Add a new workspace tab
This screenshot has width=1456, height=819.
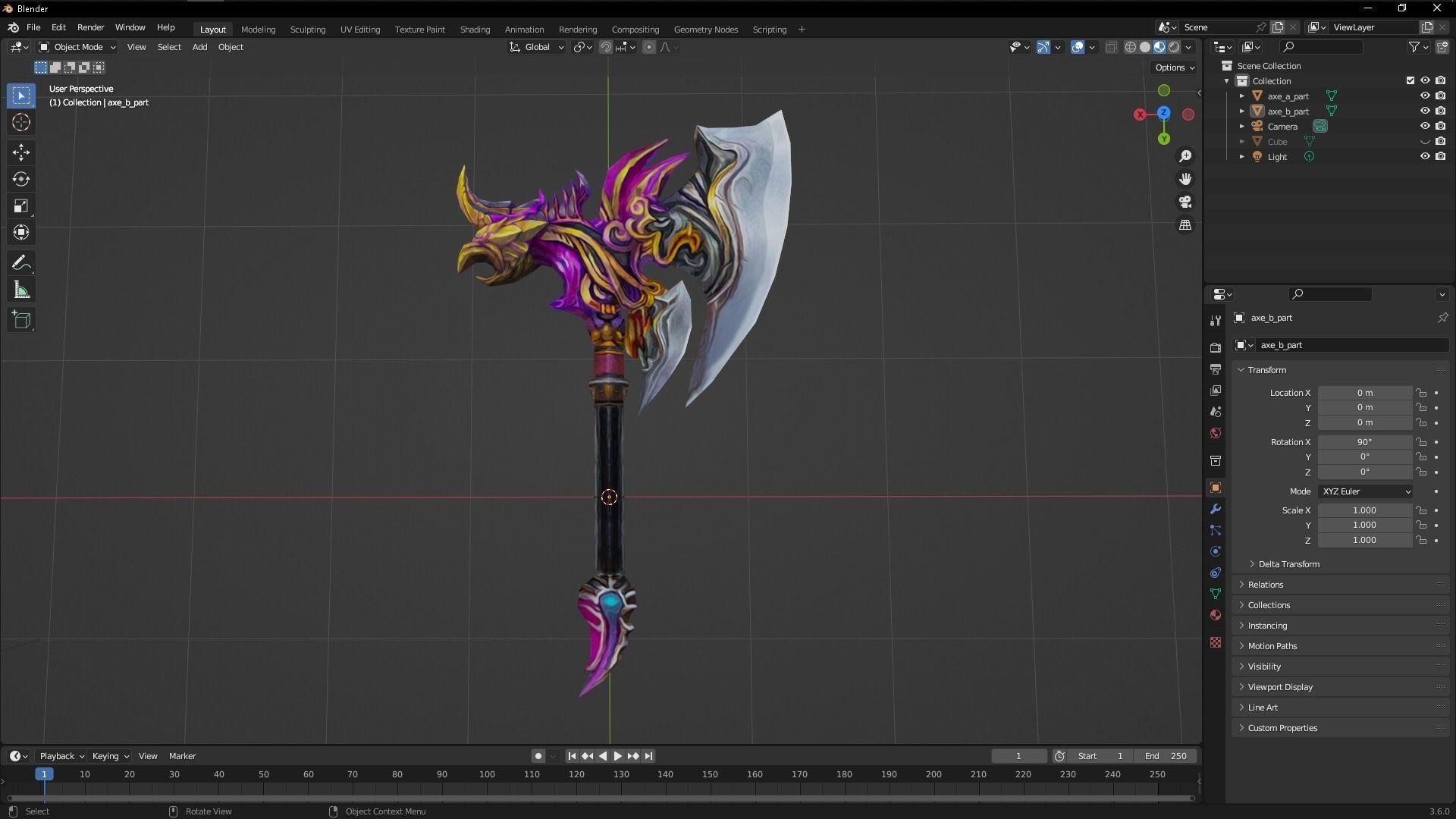coord(802,29)
